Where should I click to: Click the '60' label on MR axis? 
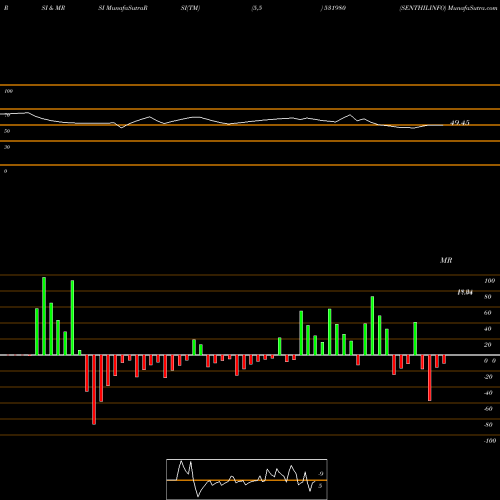click(488, 313)
